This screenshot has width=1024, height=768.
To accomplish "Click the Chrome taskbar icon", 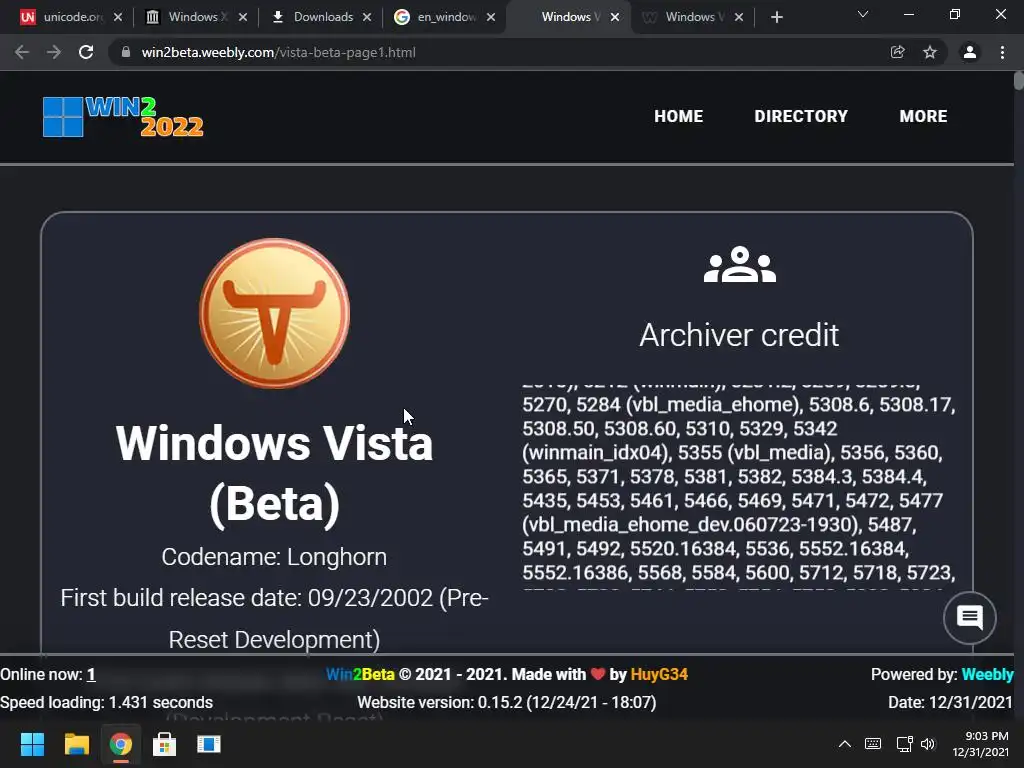I will [120, 744].
